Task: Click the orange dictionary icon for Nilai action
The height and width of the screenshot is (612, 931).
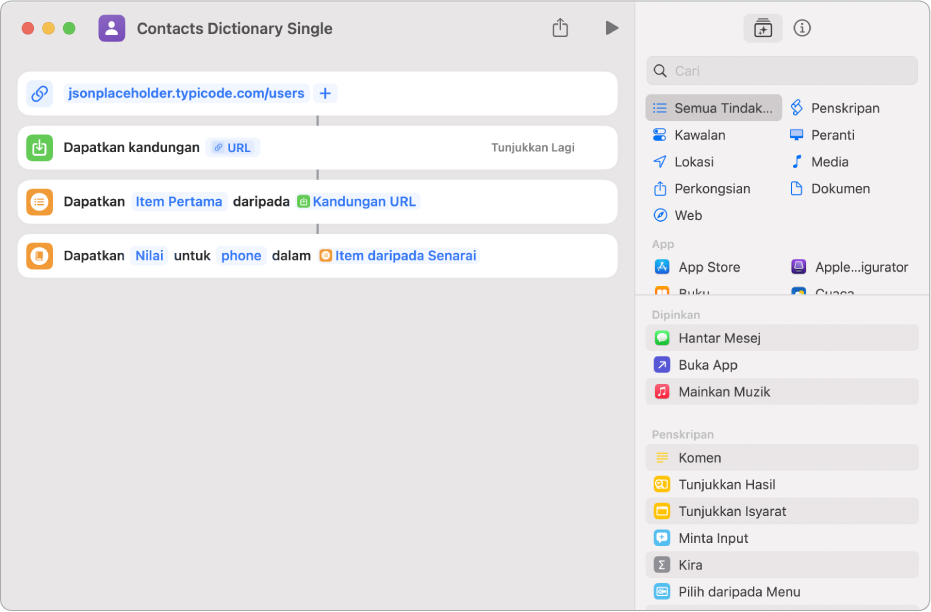Action: (40, 256)
